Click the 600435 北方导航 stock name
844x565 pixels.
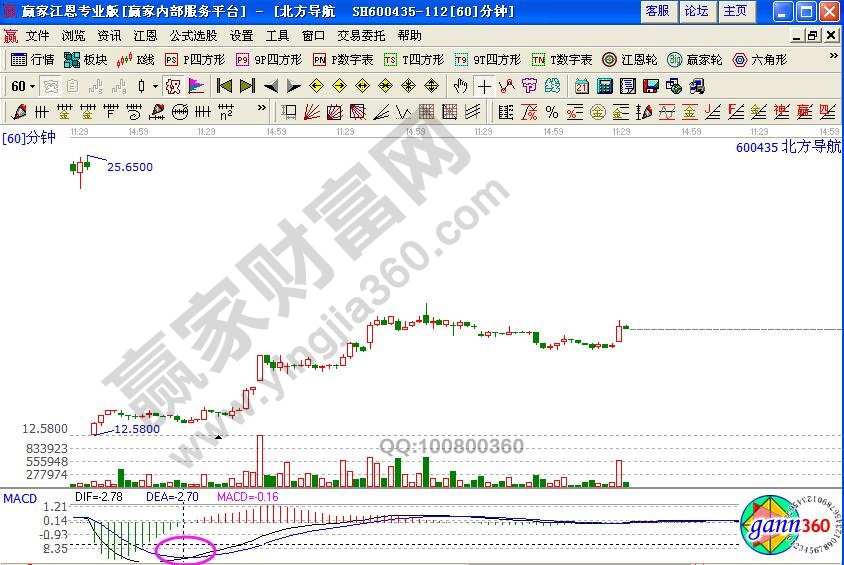pos(788,146)
